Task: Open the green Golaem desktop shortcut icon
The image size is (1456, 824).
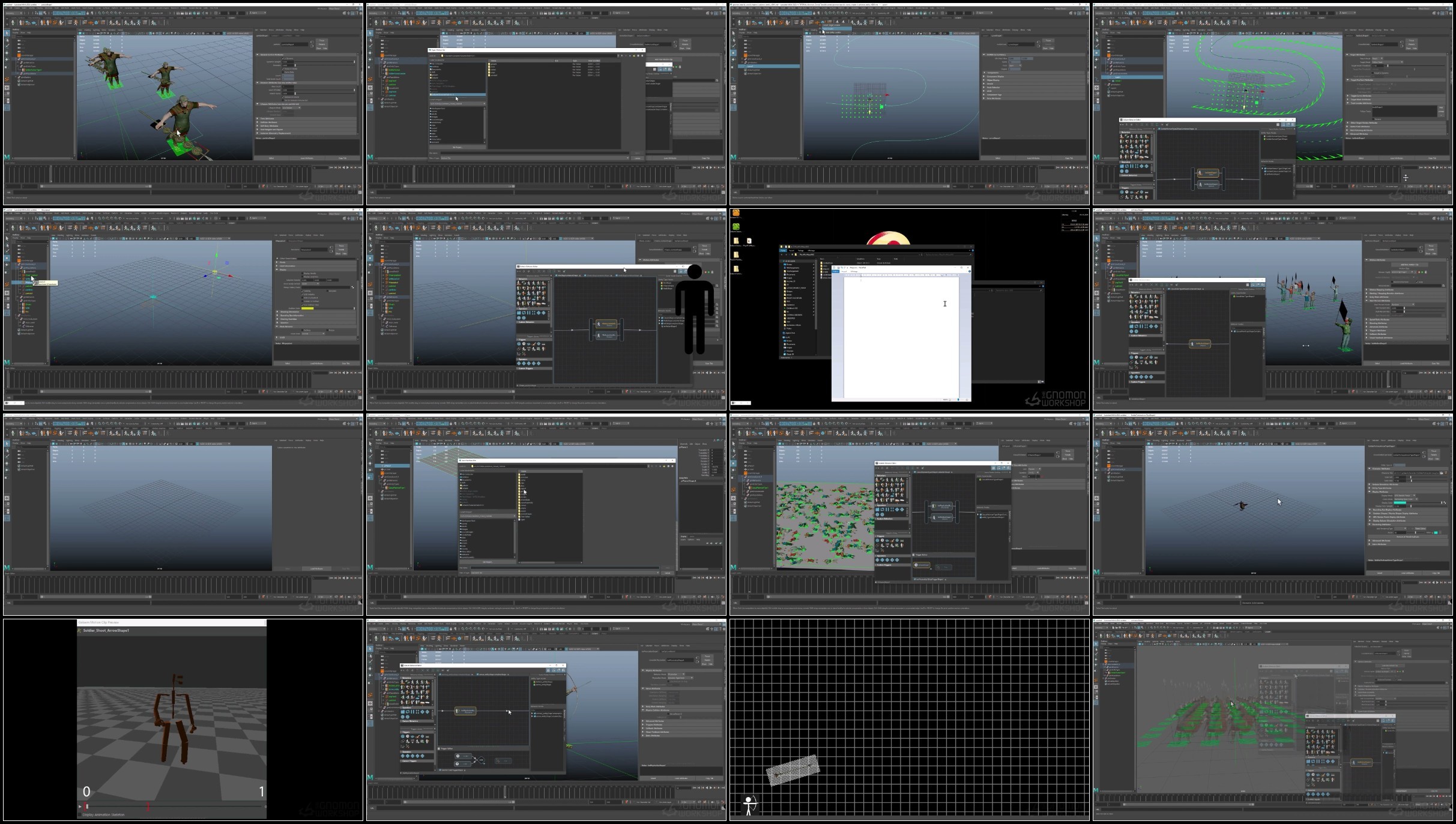Action: click(x=736, y=227)
